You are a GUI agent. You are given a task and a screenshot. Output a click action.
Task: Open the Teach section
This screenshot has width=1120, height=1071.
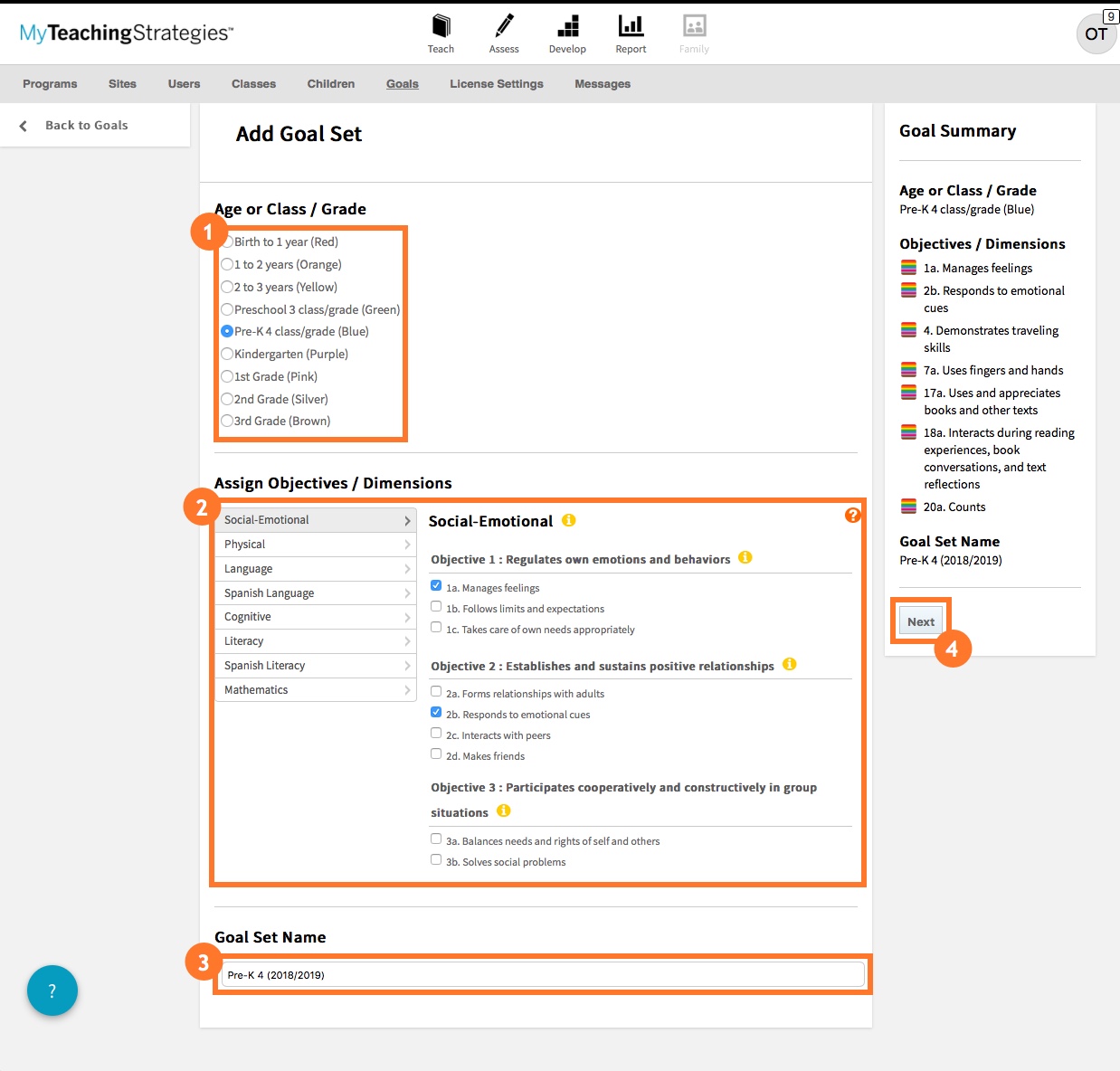[441, 32]
